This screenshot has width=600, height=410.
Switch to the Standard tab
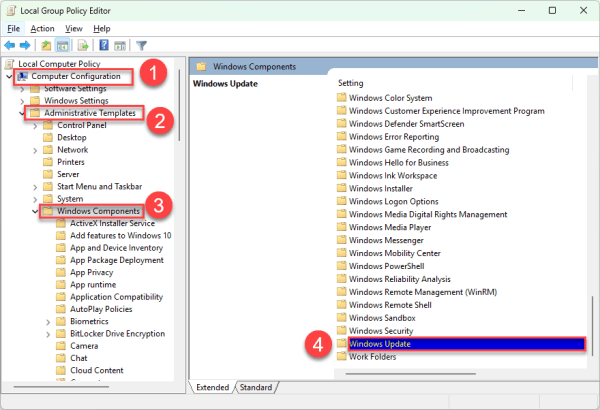click(256, 387)
